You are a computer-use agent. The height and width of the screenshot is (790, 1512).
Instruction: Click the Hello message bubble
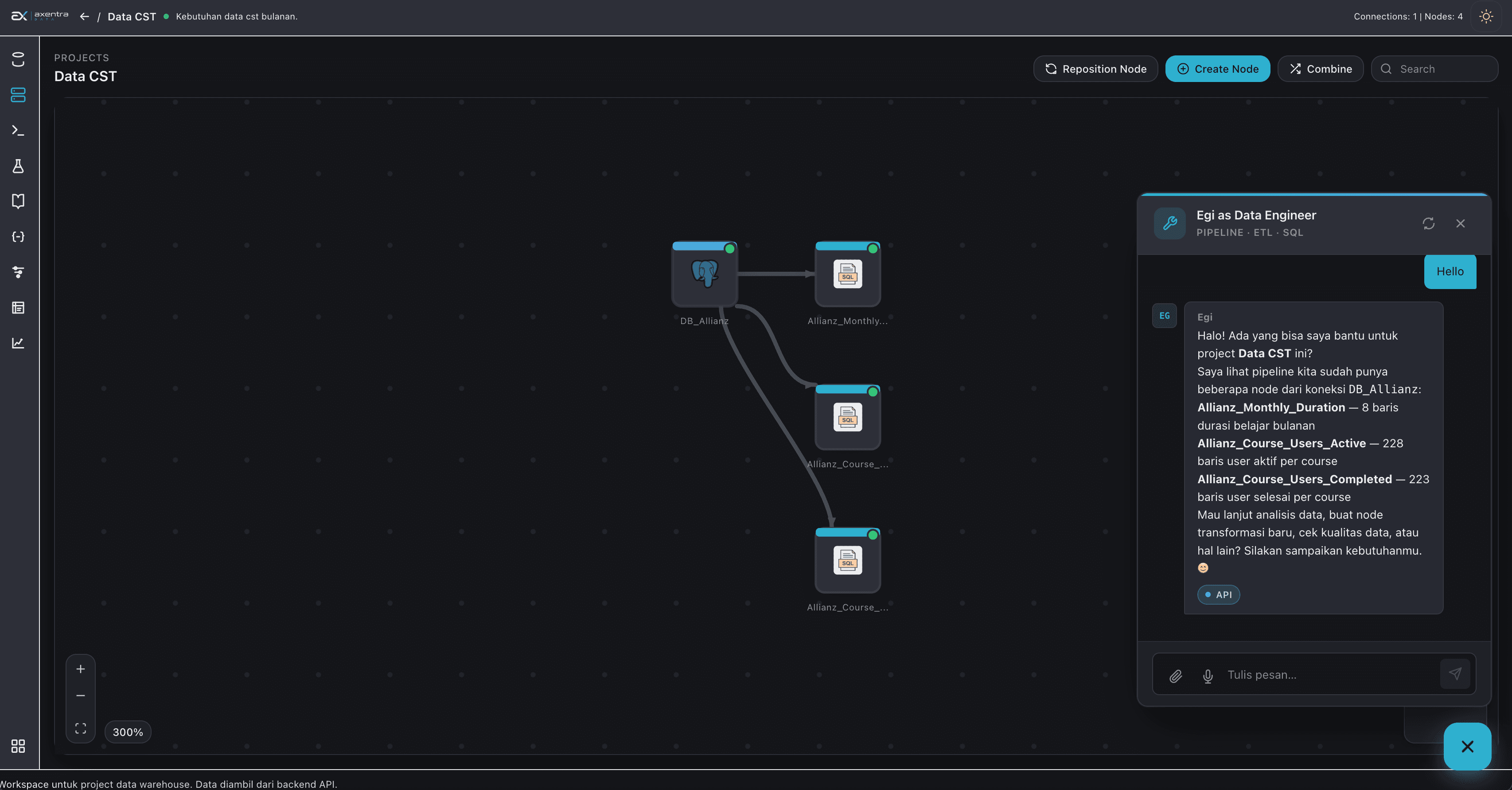(1450, 271)
